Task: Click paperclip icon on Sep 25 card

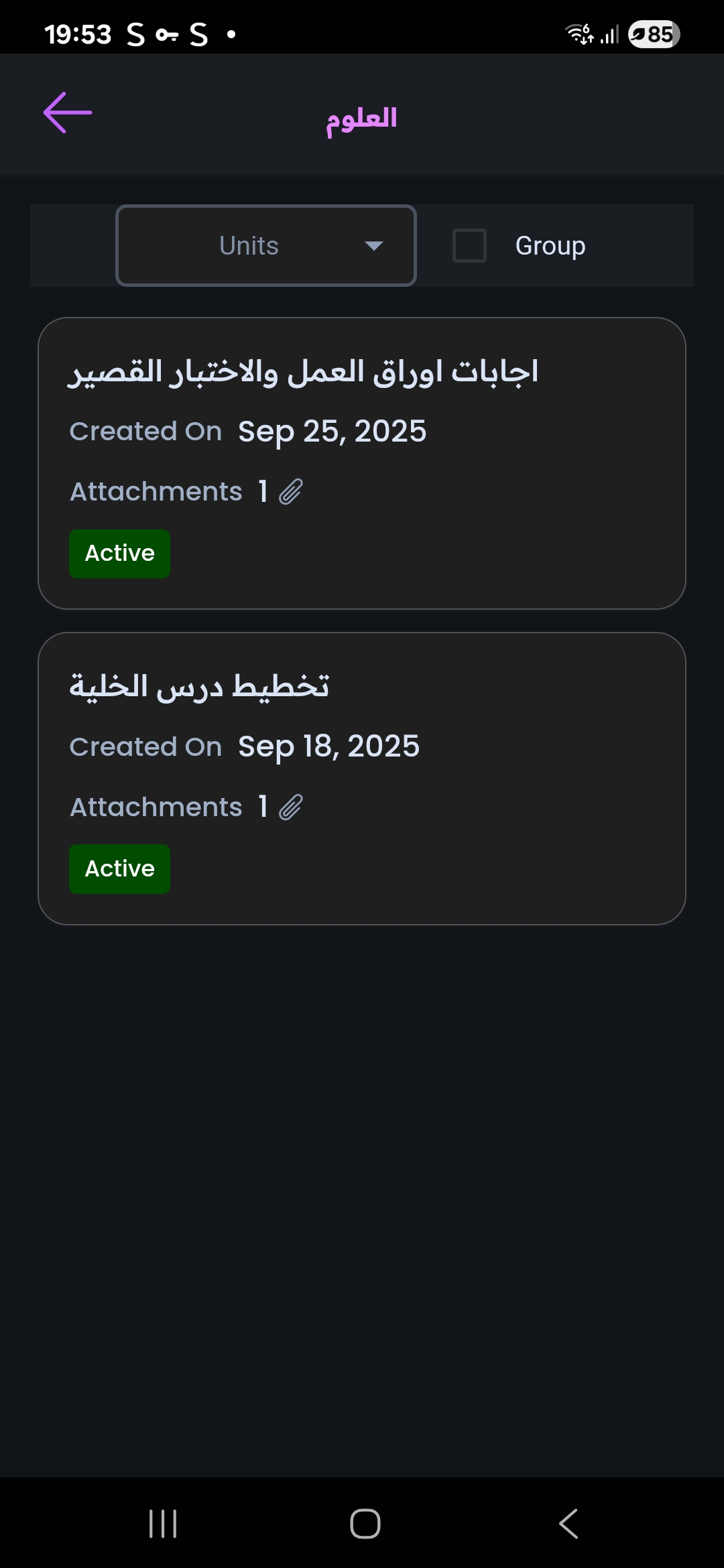Action: tap(291, 492)
